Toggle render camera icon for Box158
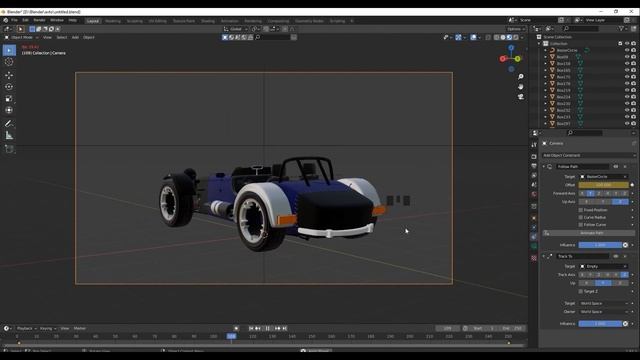 coord(633,64)
